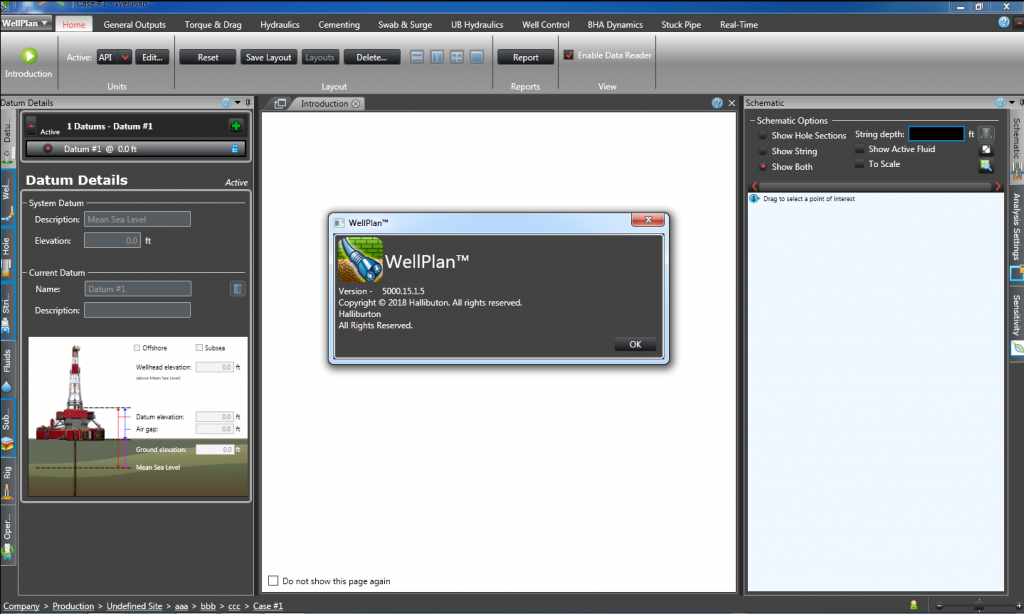Screen dimensions: 1024x614
Task: Select the four-pane grid layout icon
Action: click(x=456, y=57)
